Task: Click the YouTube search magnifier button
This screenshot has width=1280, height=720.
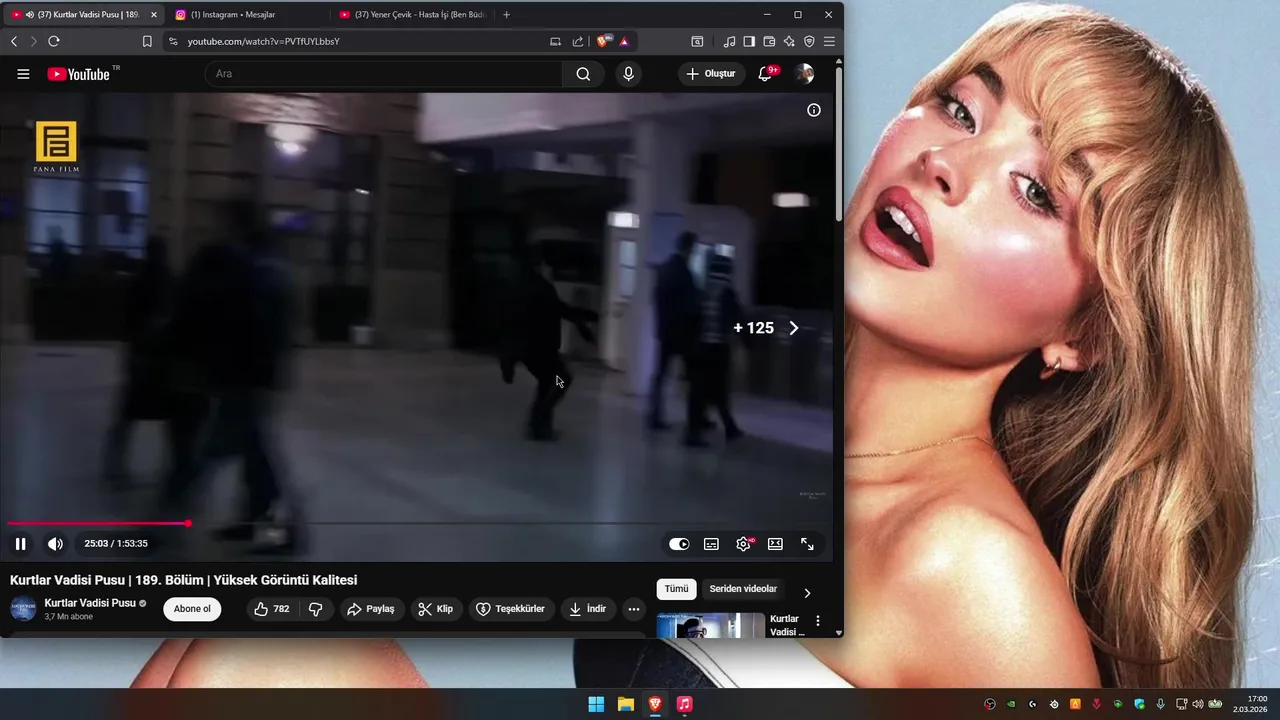Action: click(x=583, y=74)
